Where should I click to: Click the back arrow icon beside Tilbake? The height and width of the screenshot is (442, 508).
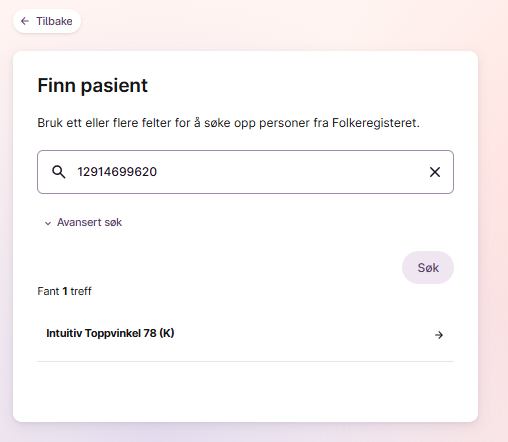[25, 21]
